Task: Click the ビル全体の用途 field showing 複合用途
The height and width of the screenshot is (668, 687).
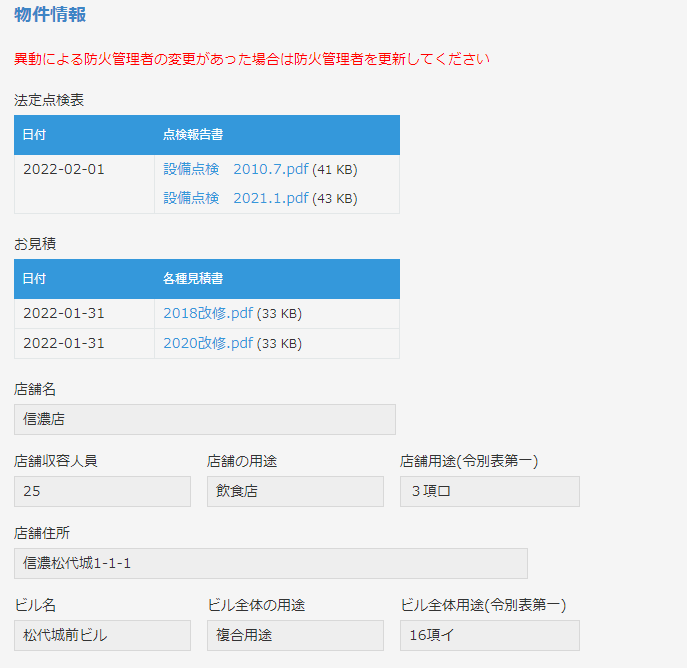Action: point(295,635)
